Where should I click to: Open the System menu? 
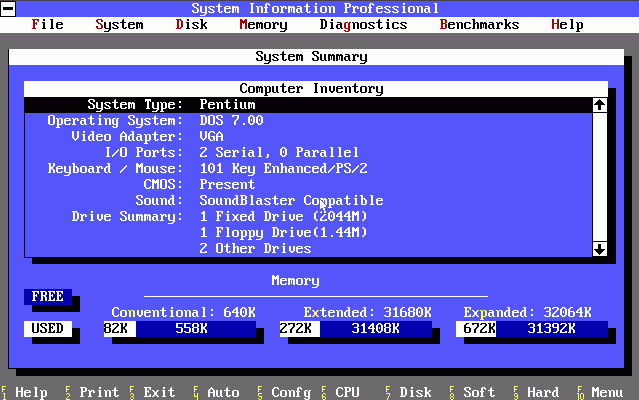point(119,24)
